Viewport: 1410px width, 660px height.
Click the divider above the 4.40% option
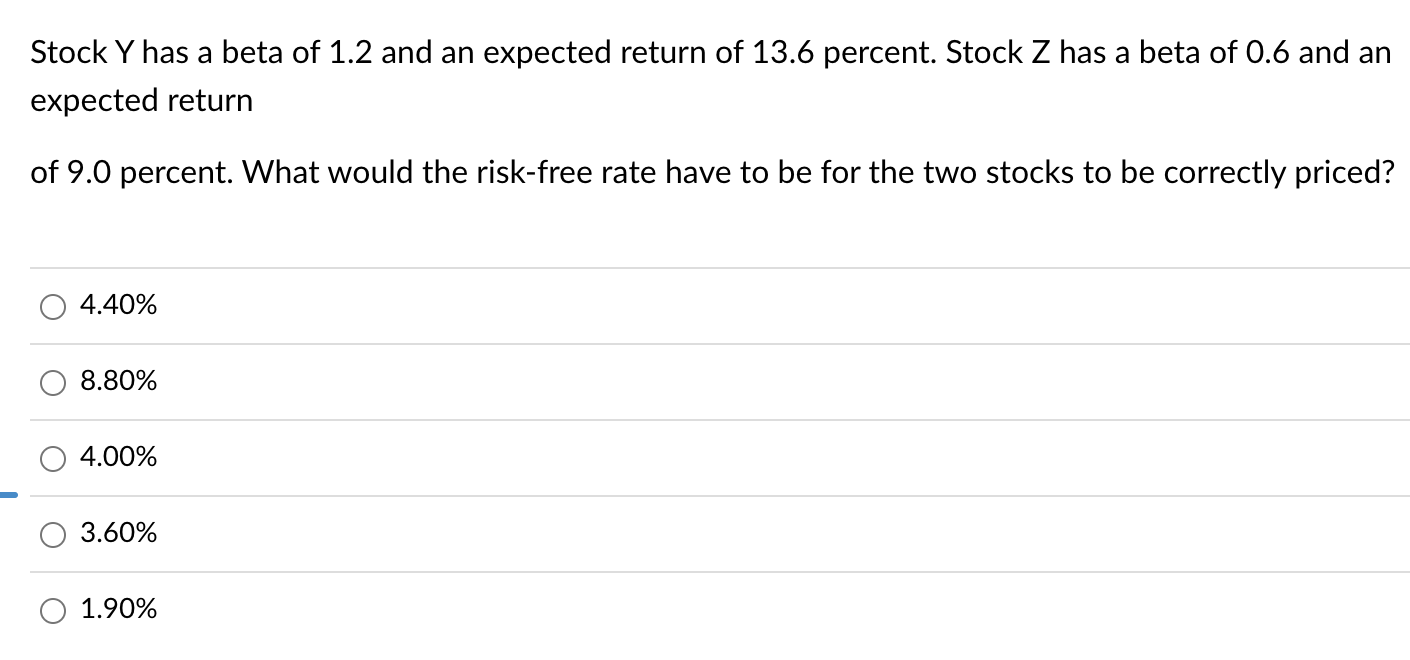pyautogui.click(x=700, y=267)
